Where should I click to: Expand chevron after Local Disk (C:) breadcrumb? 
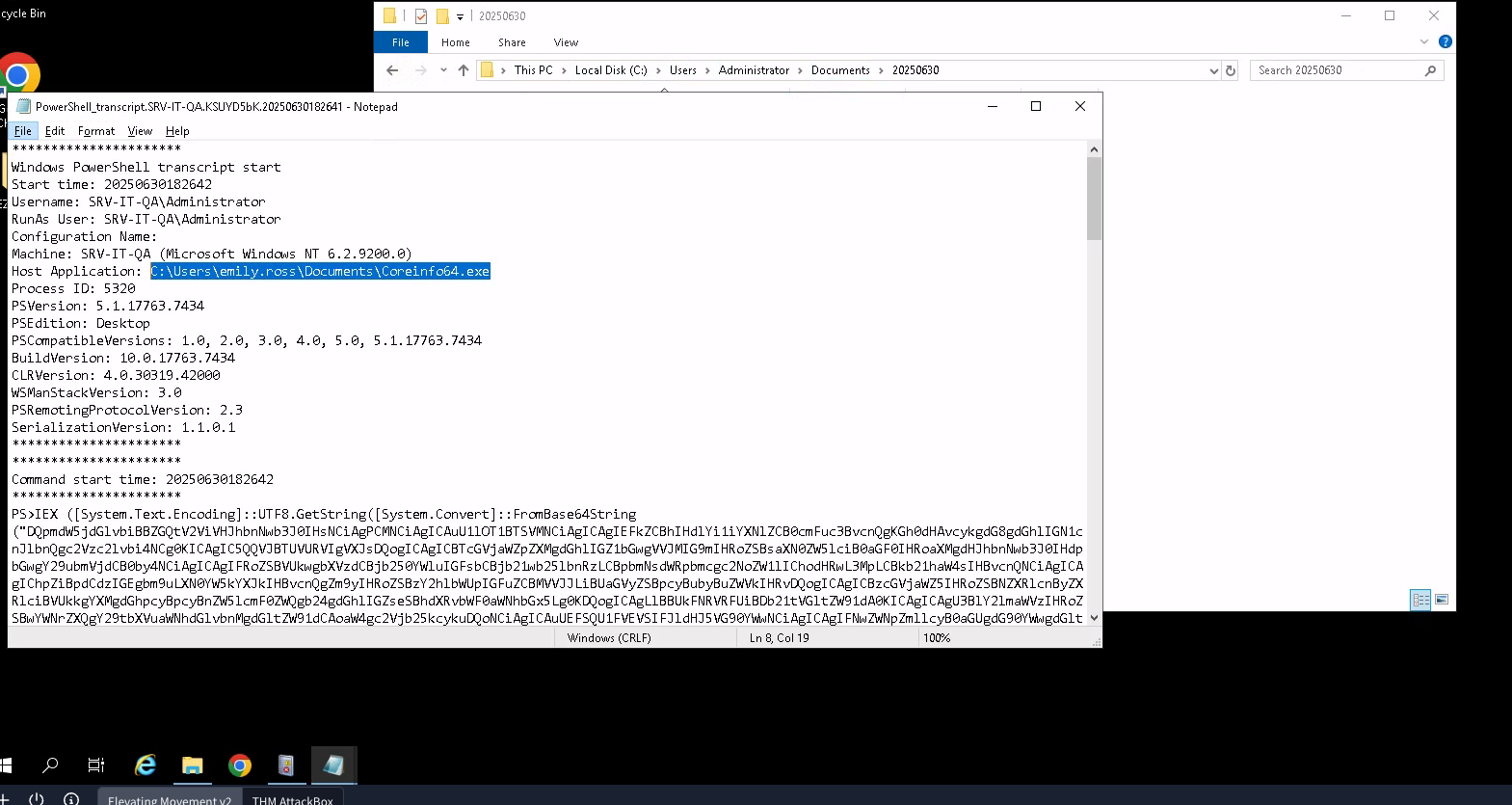click(x=659, y=70)
